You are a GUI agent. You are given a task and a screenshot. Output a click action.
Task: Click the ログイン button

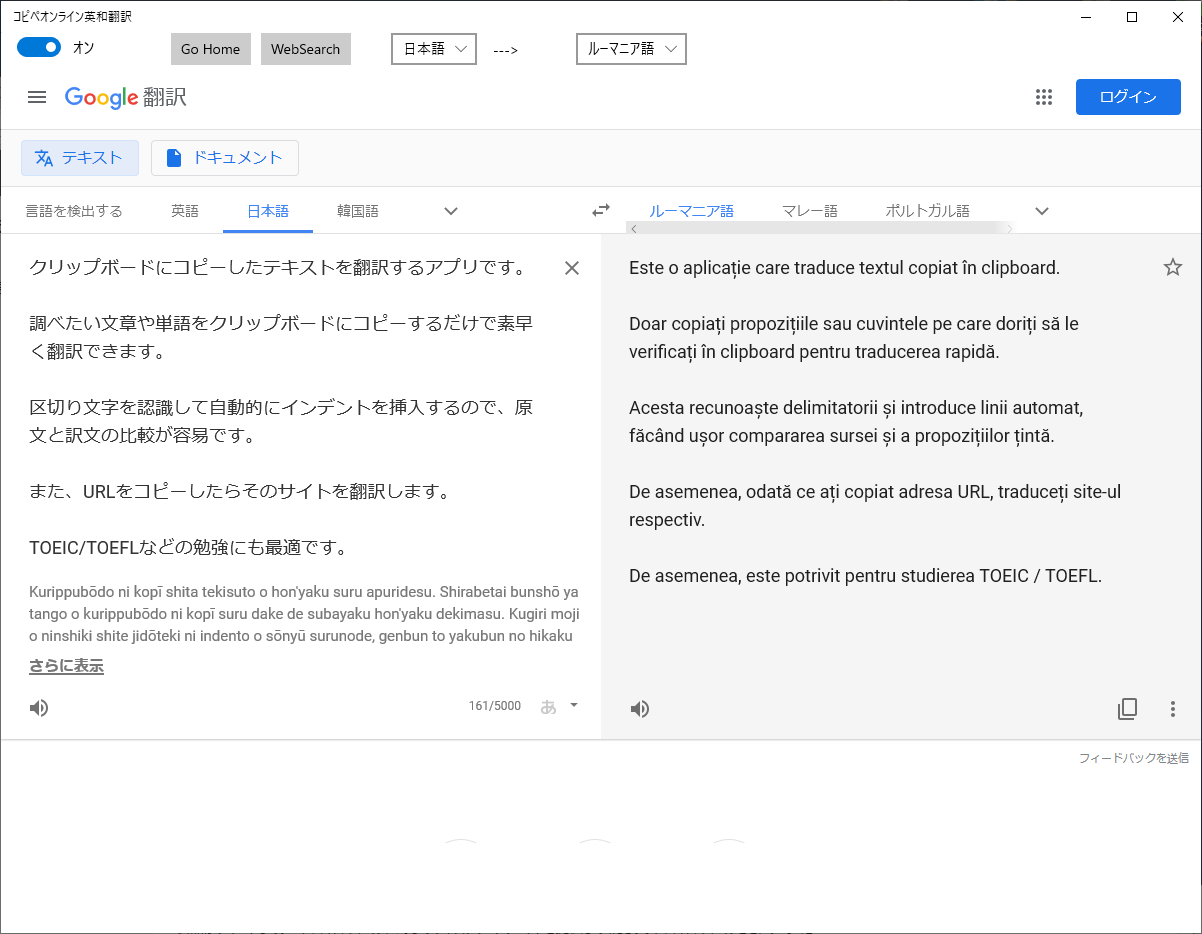pos(1128,97)
